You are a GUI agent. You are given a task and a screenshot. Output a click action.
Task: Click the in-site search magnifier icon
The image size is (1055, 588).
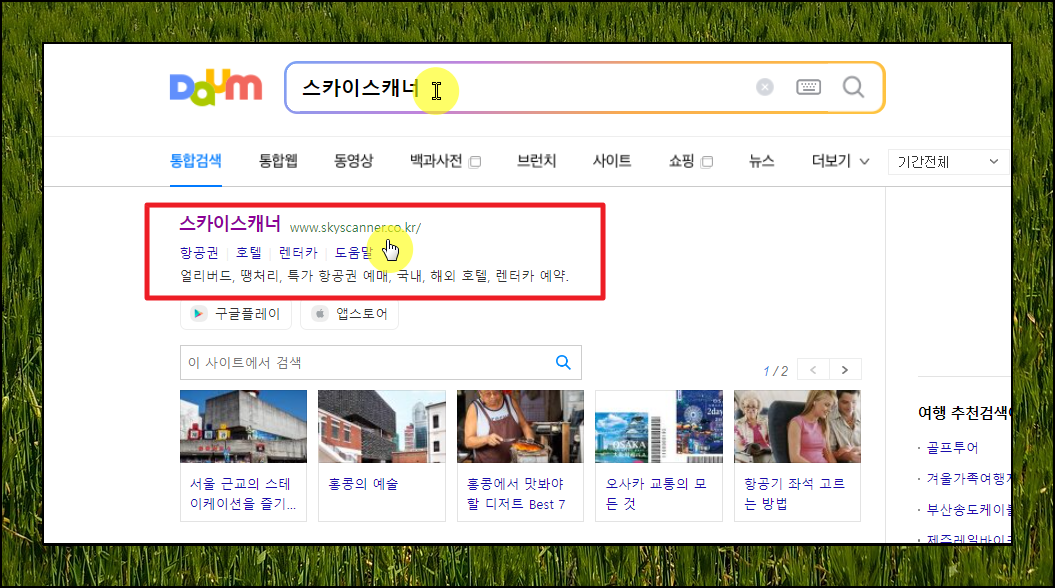(x=563, y=363)
